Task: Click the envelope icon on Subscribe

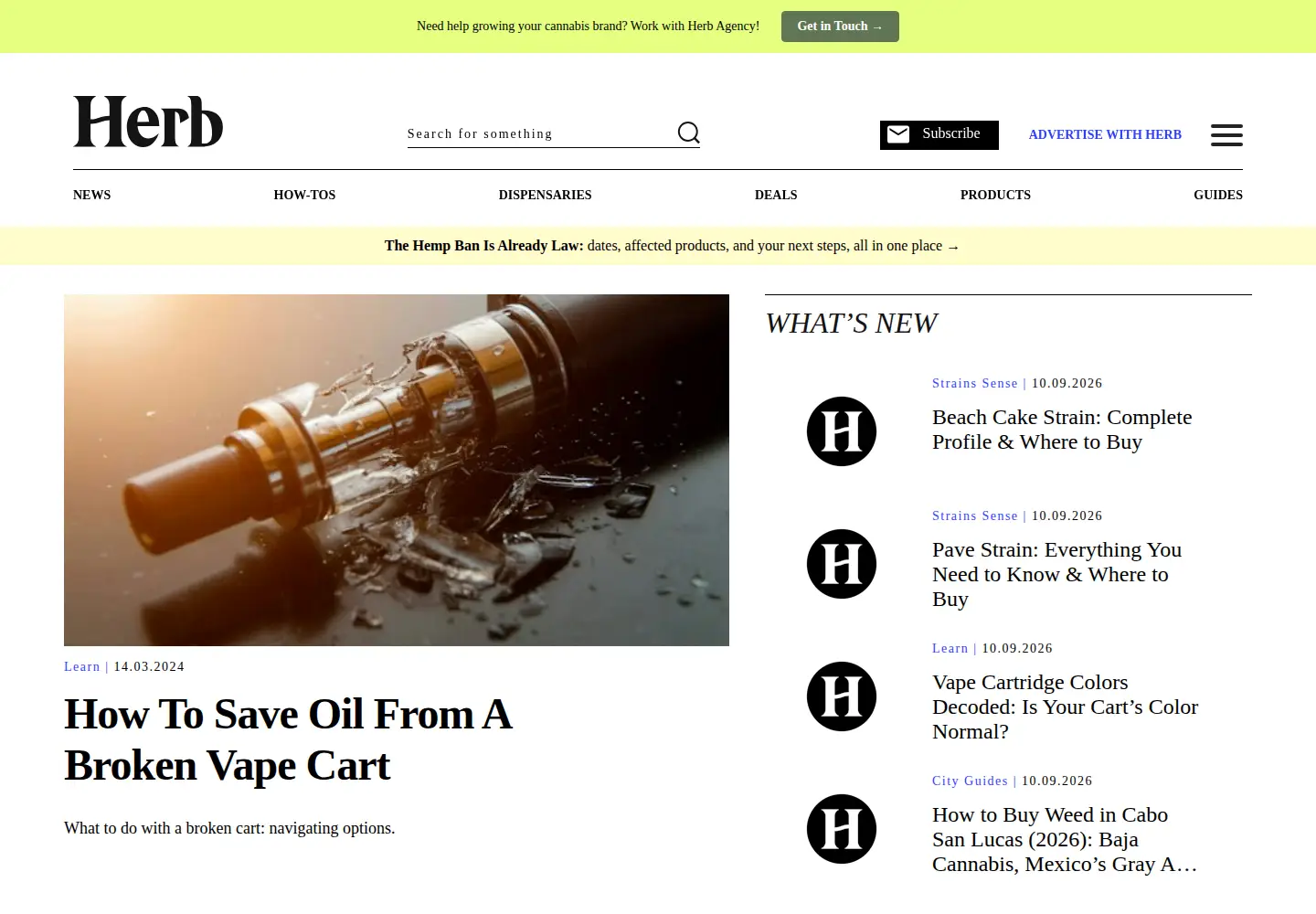Action: (x=898, y=134)
